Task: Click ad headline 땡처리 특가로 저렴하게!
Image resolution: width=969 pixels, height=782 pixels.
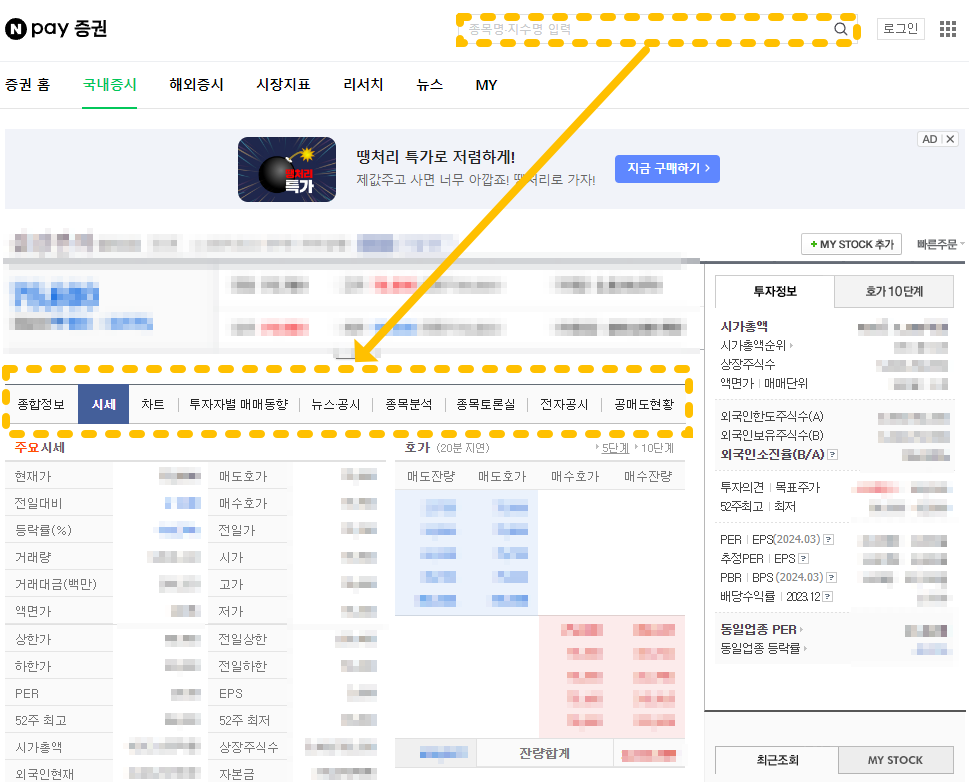Action: point(436,157)
